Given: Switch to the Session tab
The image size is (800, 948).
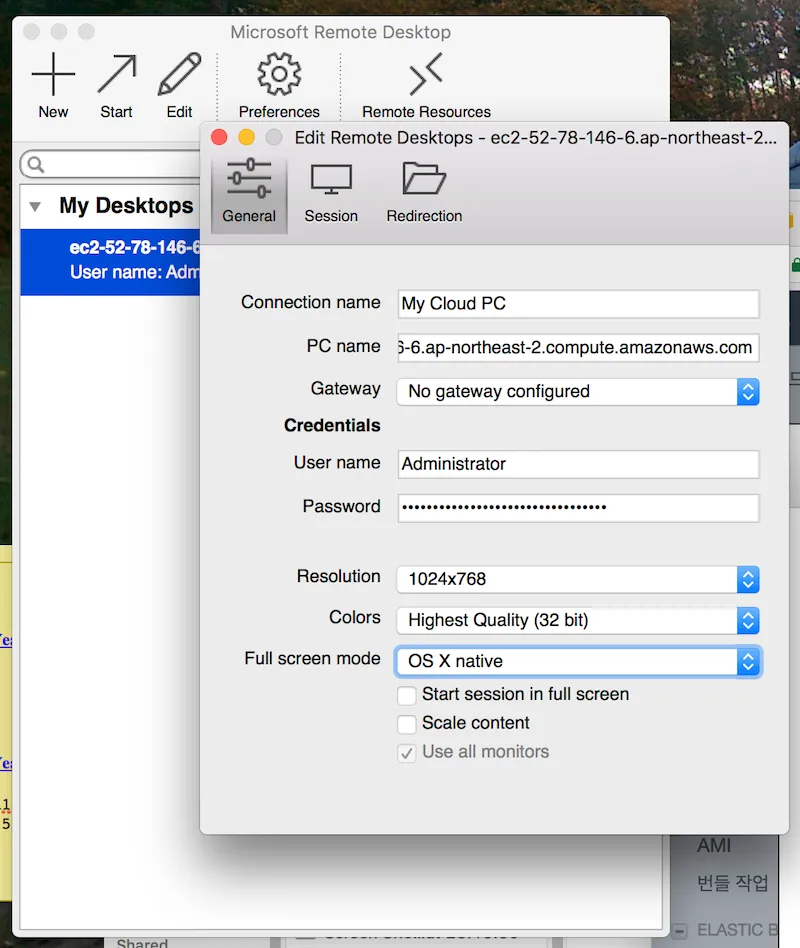Looking at the screenshot, I should 331,193.
